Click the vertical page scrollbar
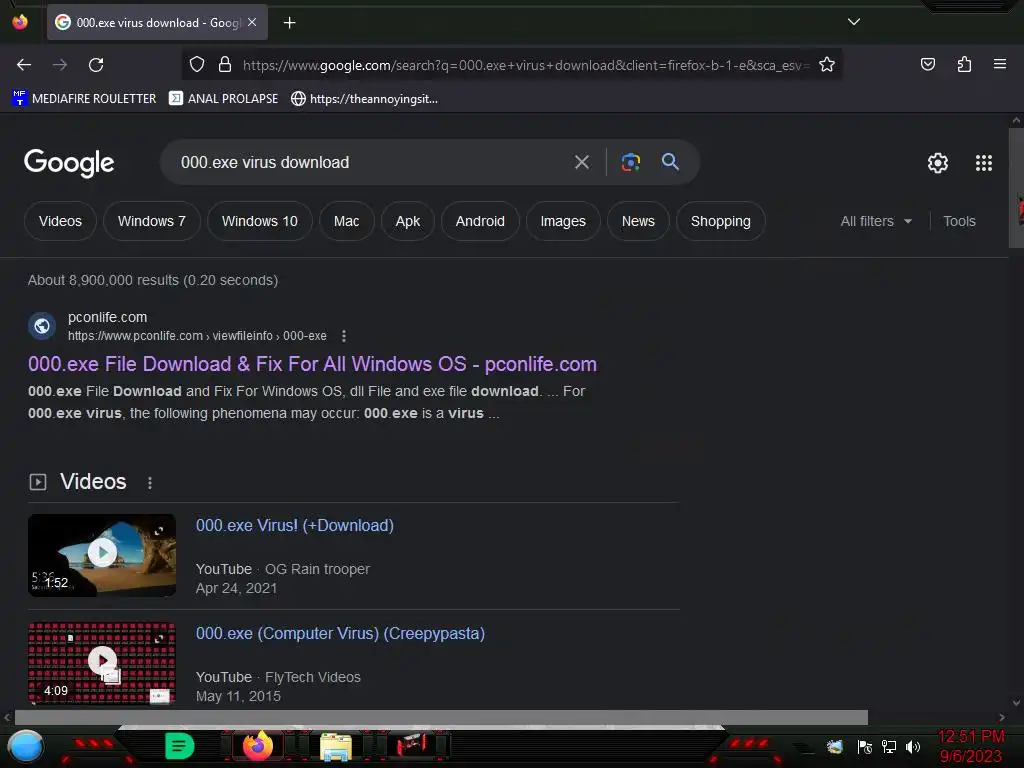Screen dimensions: 1024x768 coord(1016,188)
